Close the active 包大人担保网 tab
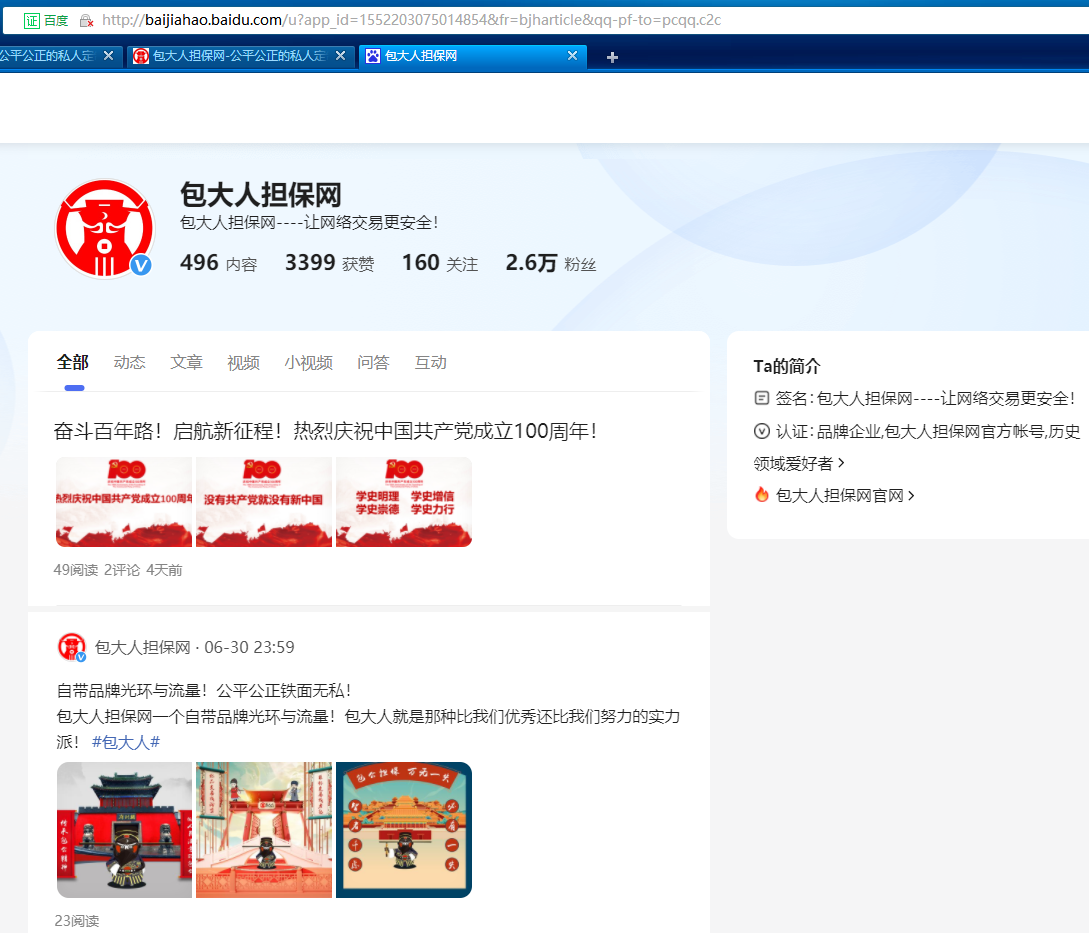The width and height of the screenshot is (1089, 933). click(x=572, y=56)
